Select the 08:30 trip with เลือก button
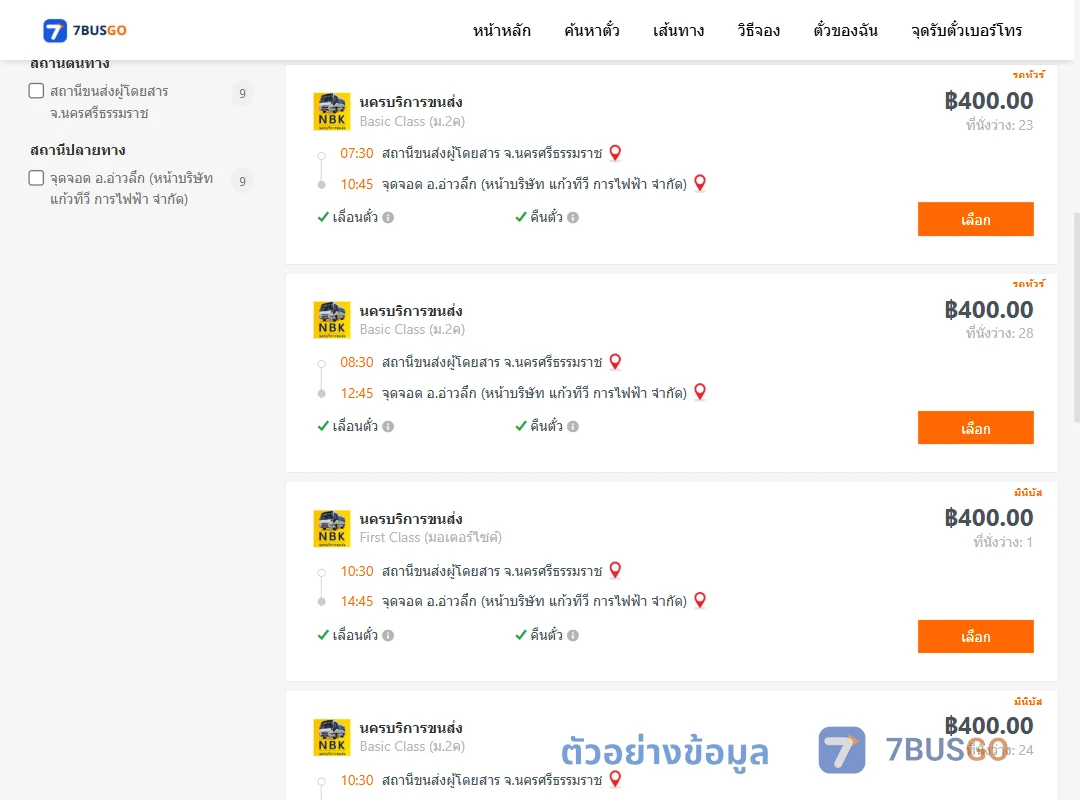This screenshot has width=1080, height=800. coord(975,428)
